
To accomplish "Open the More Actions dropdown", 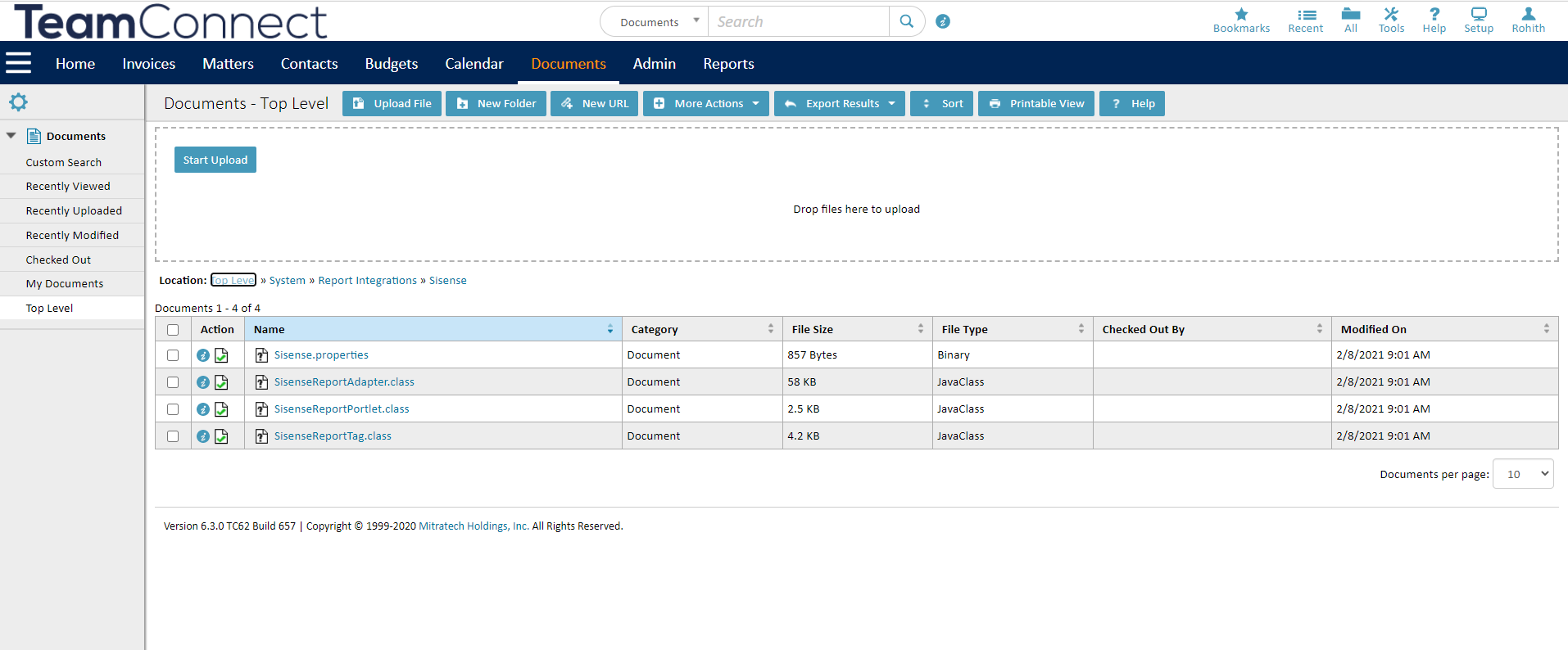I will [x=706, y=104].
